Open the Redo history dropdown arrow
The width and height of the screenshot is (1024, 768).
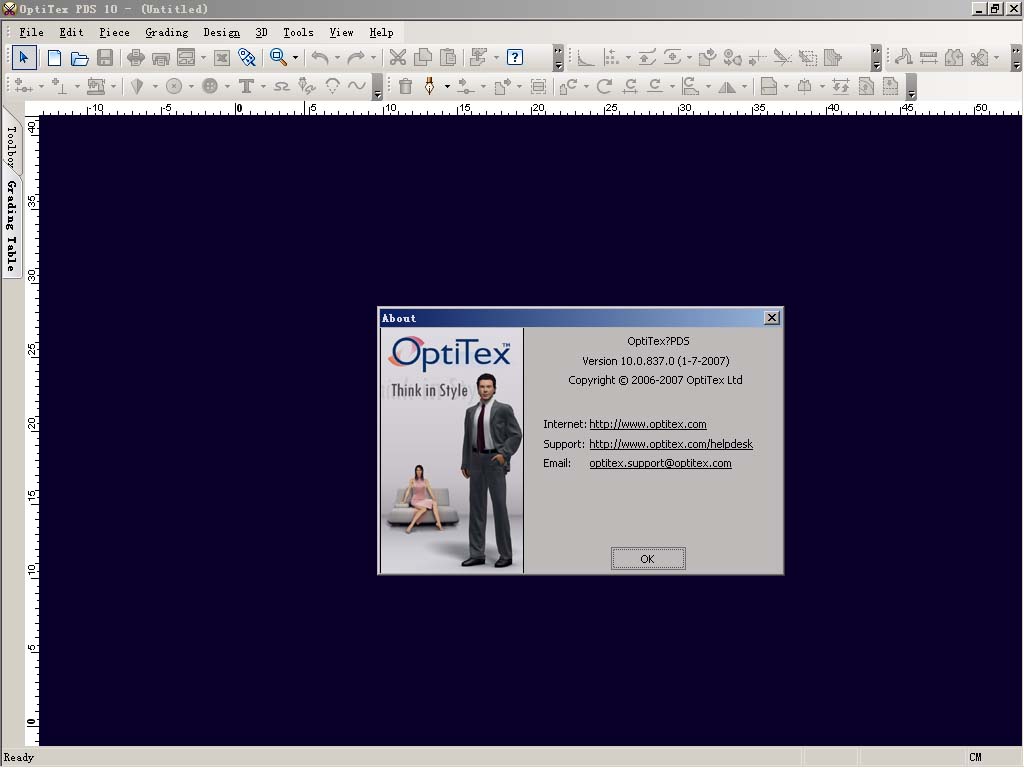click(374, 58)
